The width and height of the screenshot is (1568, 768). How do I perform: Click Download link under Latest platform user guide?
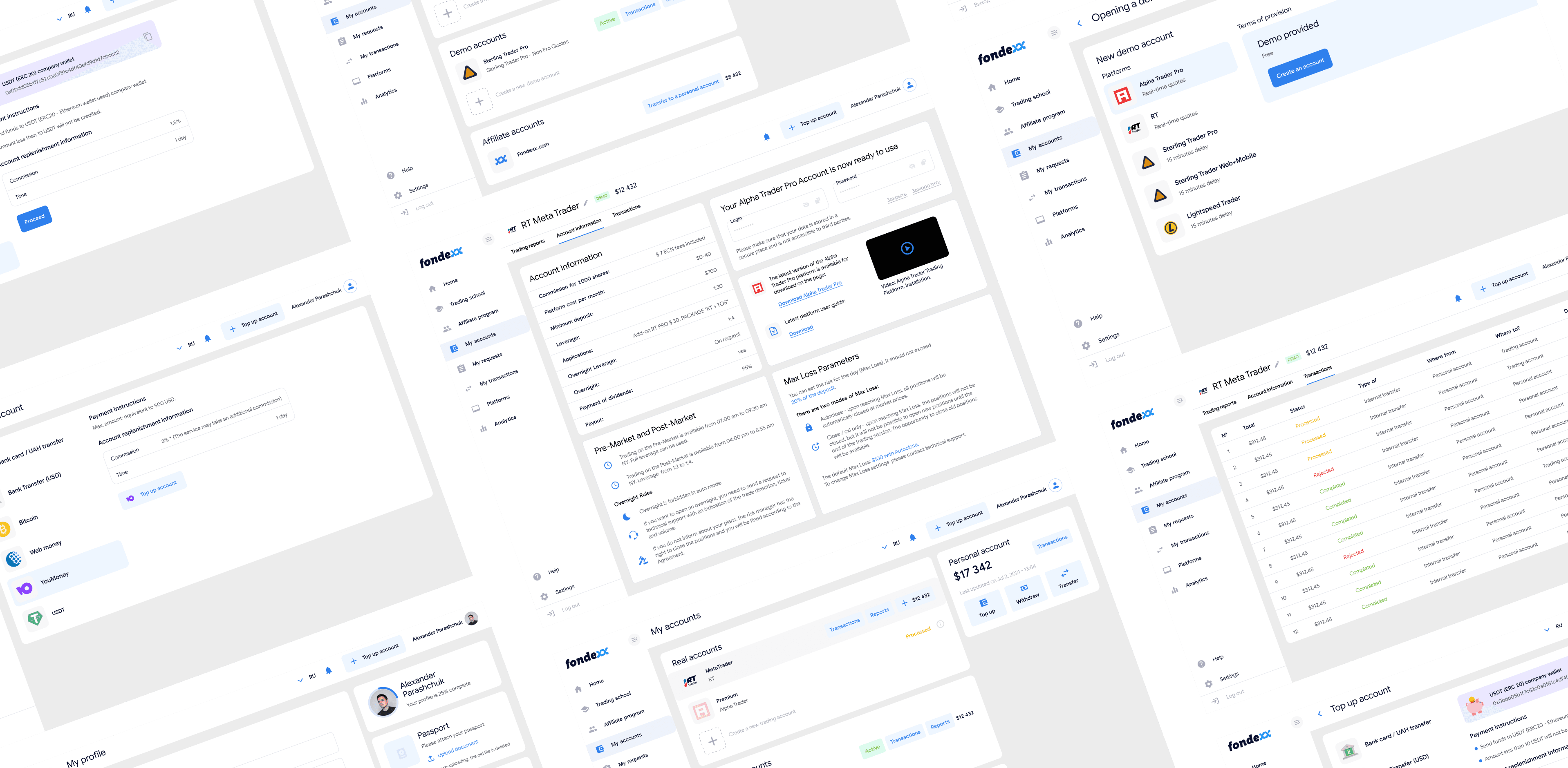(x=801, y=331)
